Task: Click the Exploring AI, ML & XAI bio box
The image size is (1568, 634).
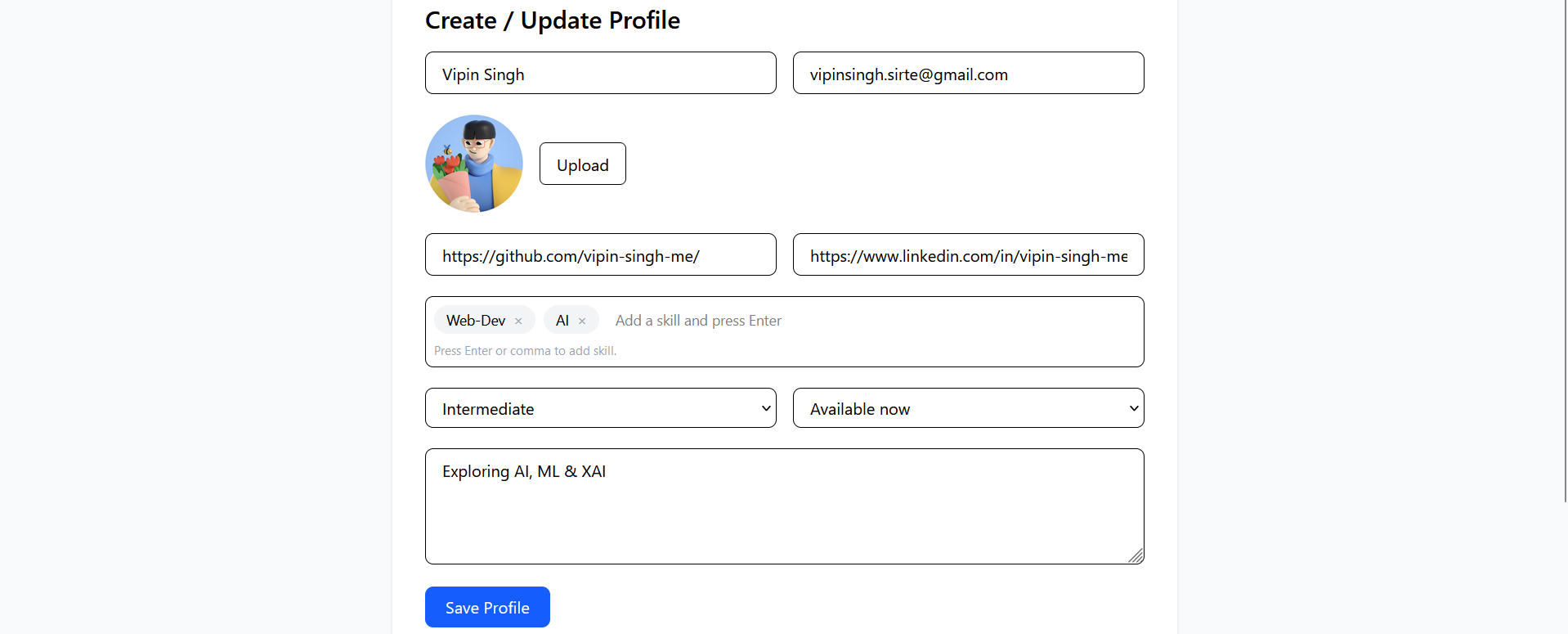Action: click(783, 506)
